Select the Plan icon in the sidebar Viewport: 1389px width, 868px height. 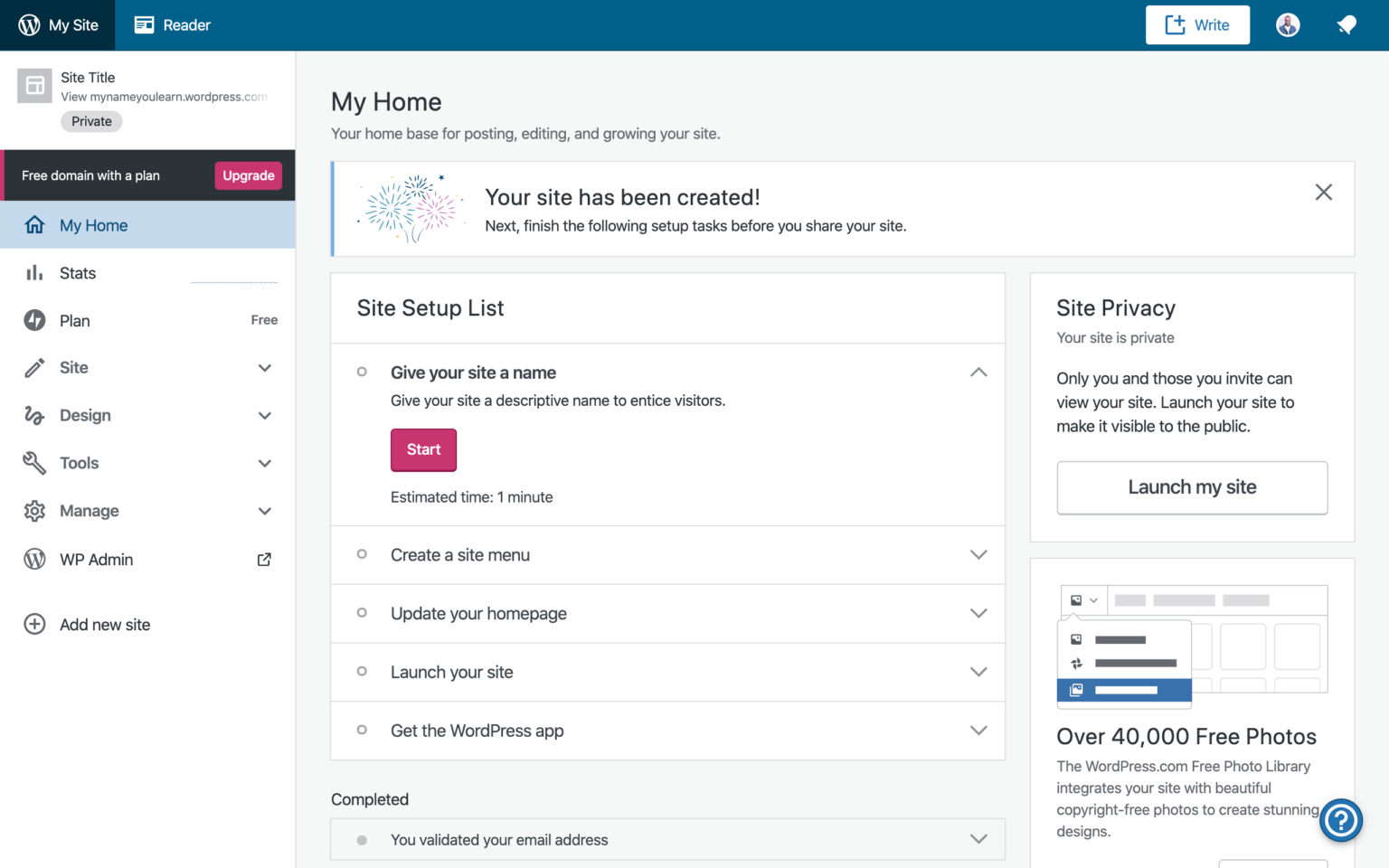coord(34,320)
